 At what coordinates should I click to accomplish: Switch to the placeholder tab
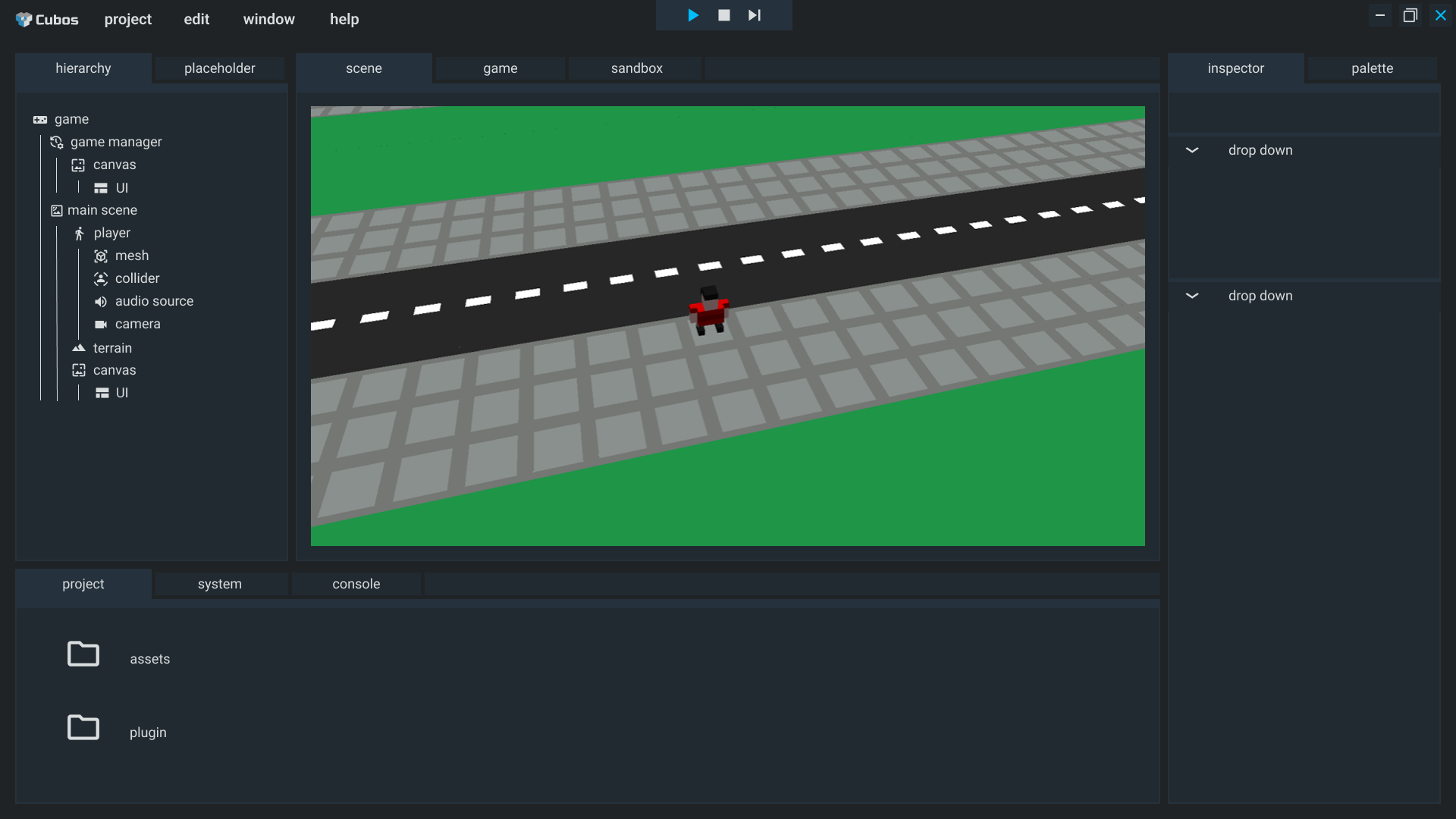coord(220,68)
